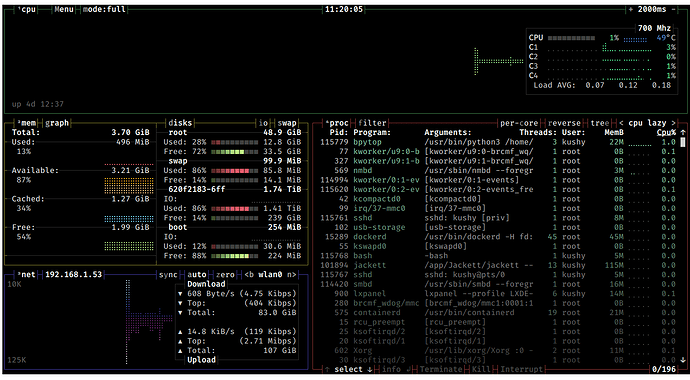Click the 11:20:05 clock
This screenshot has width=690, height=380.
(x=344, y=9)
